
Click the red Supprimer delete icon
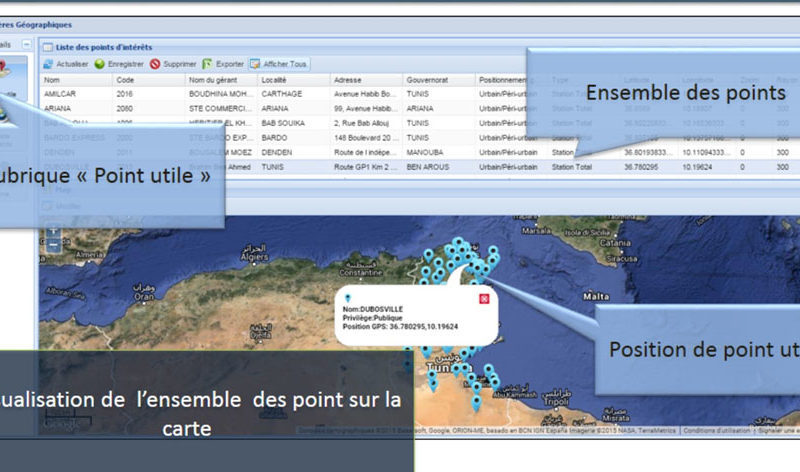point(155,64)
